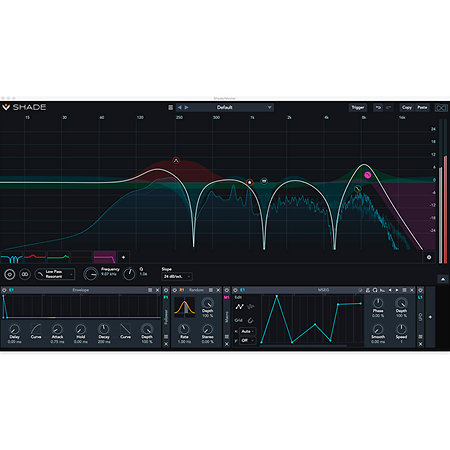Viewport: 450px width, 450px height.
Task: Open the Low Pass Resonant type dropdown
Action: coord(55,274)
